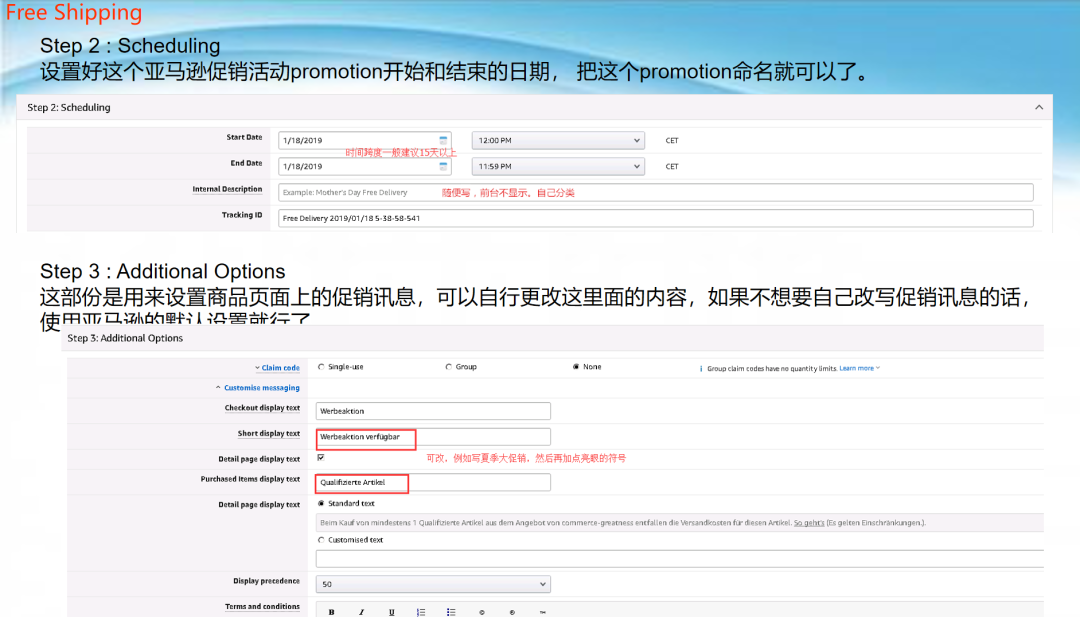Click the Start Date input field
This screenshot has height=617, width=1080.
click(364, 140)
